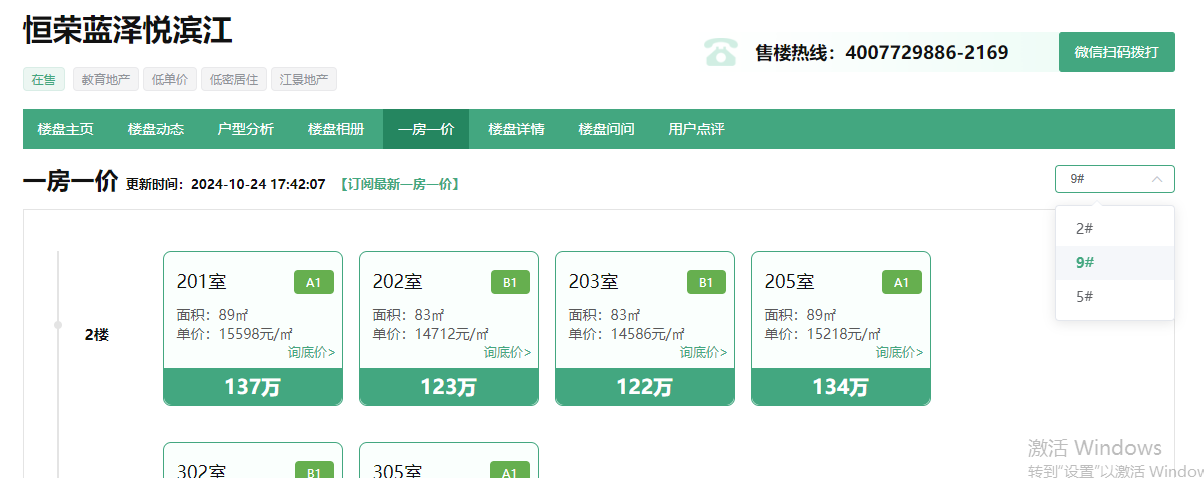1204x478 pixels.
Task: Click 单价：14712元/㎡ text
Action: tap(431, 334)
